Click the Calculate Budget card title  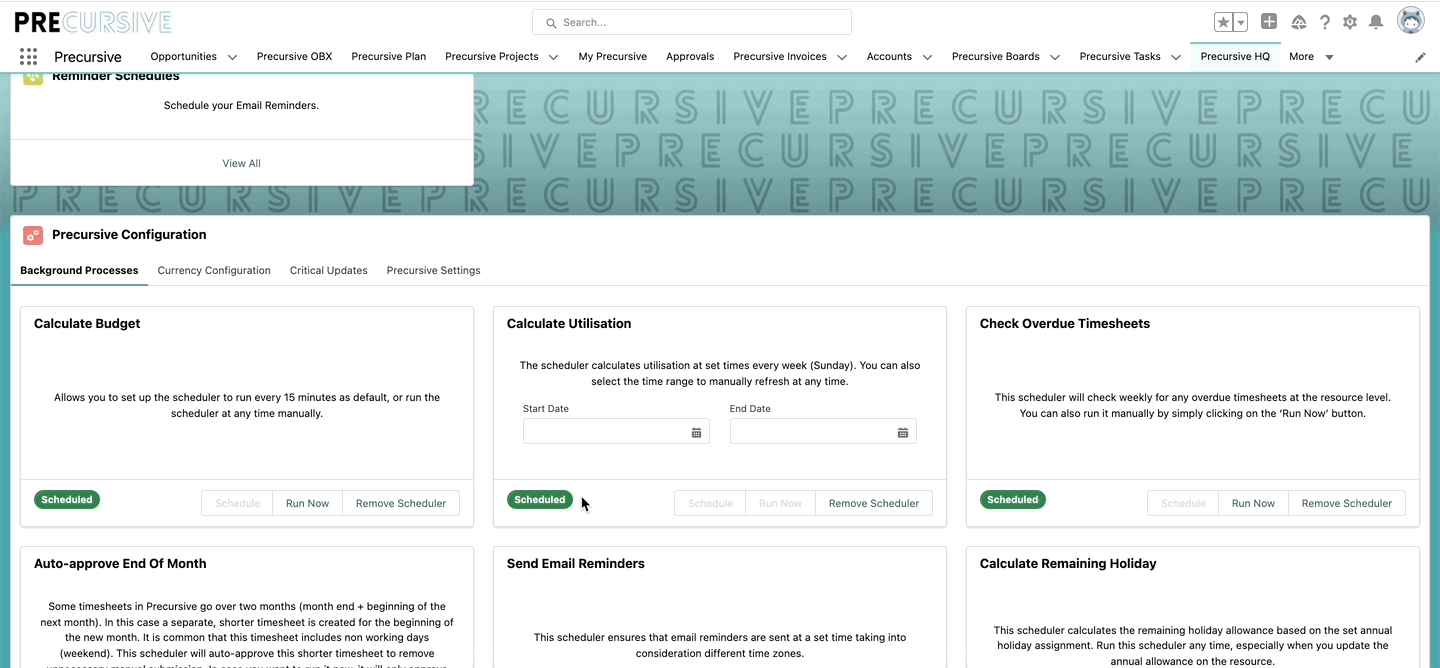(x=87, y=323)
